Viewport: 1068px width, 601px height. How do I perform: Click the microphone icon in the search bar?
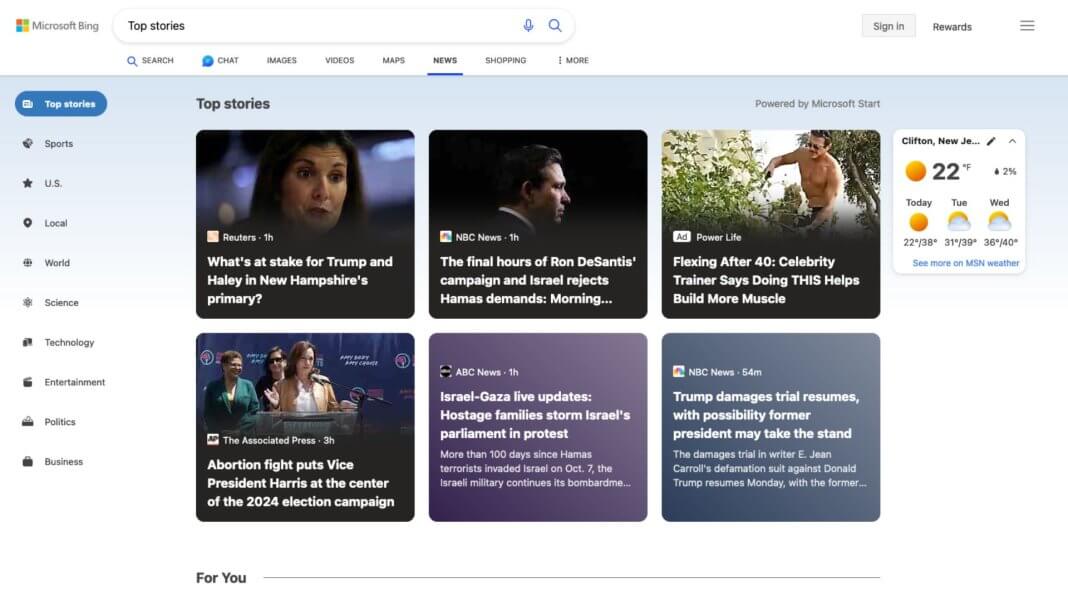(529, 25)
